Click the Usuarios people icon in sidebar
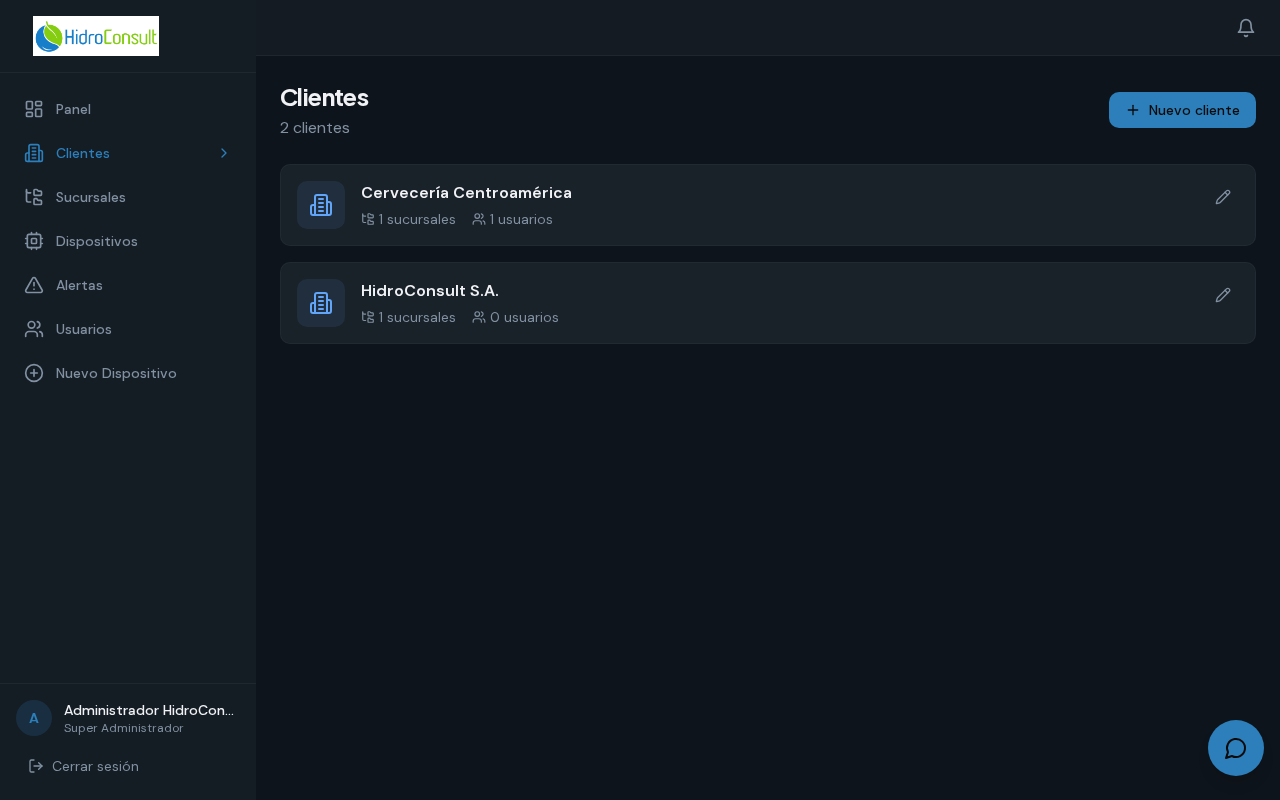 (34, 329)
